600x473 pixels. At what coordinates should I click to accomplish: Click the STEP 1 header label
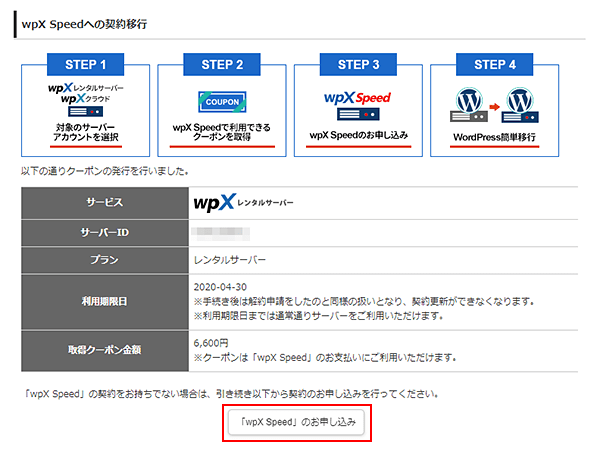(x=86, y=64)
